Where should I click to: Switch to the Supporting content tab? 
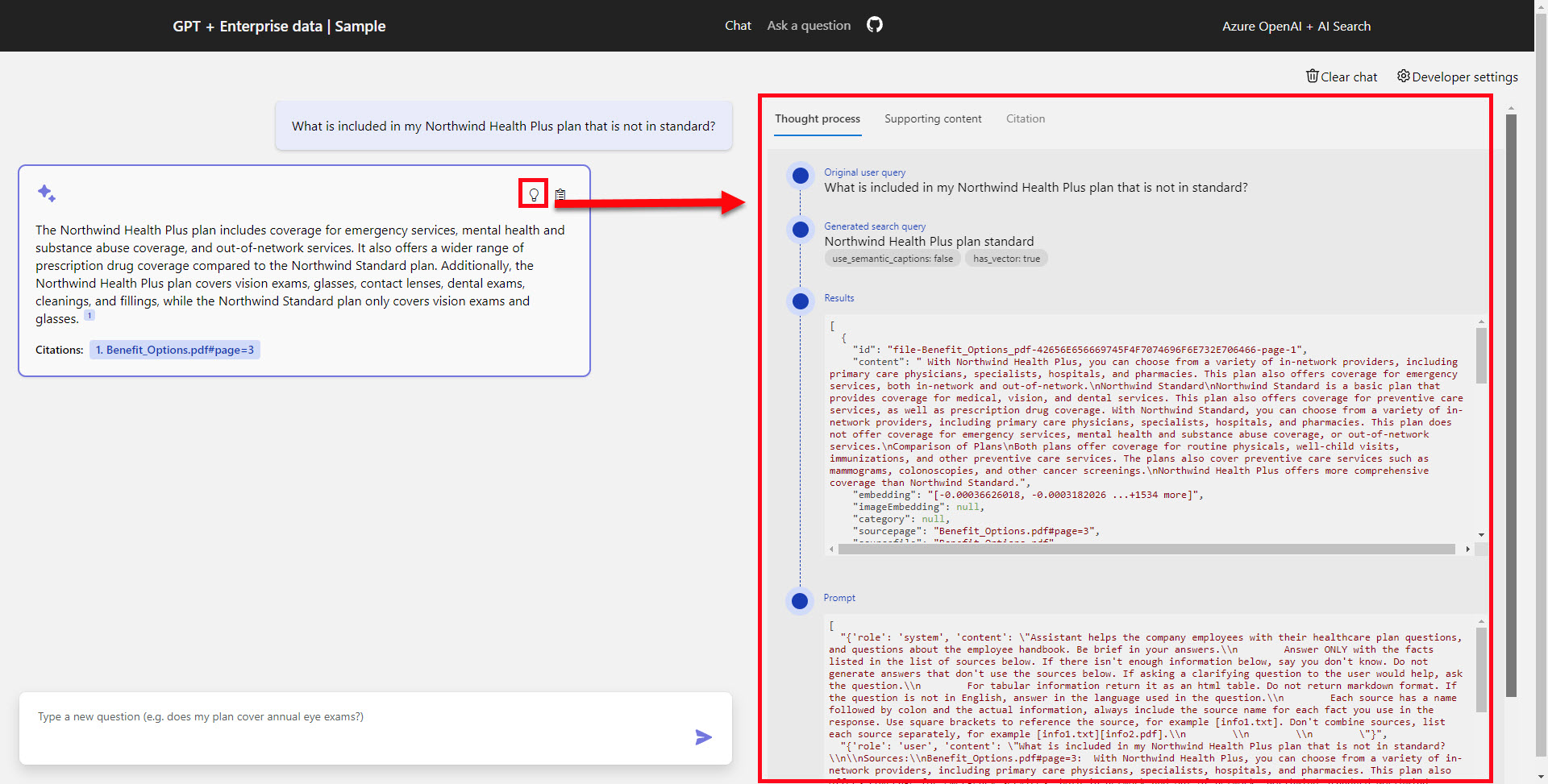(933, 118)
